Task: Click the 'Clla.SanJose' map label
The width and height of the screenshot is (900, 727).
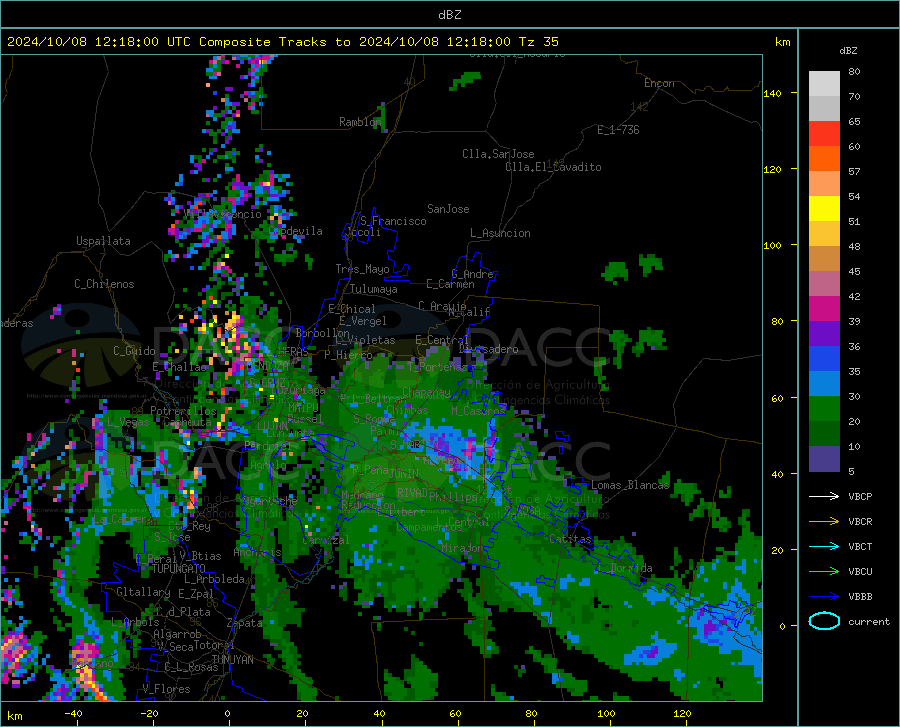Action: [x=498, y=154]
